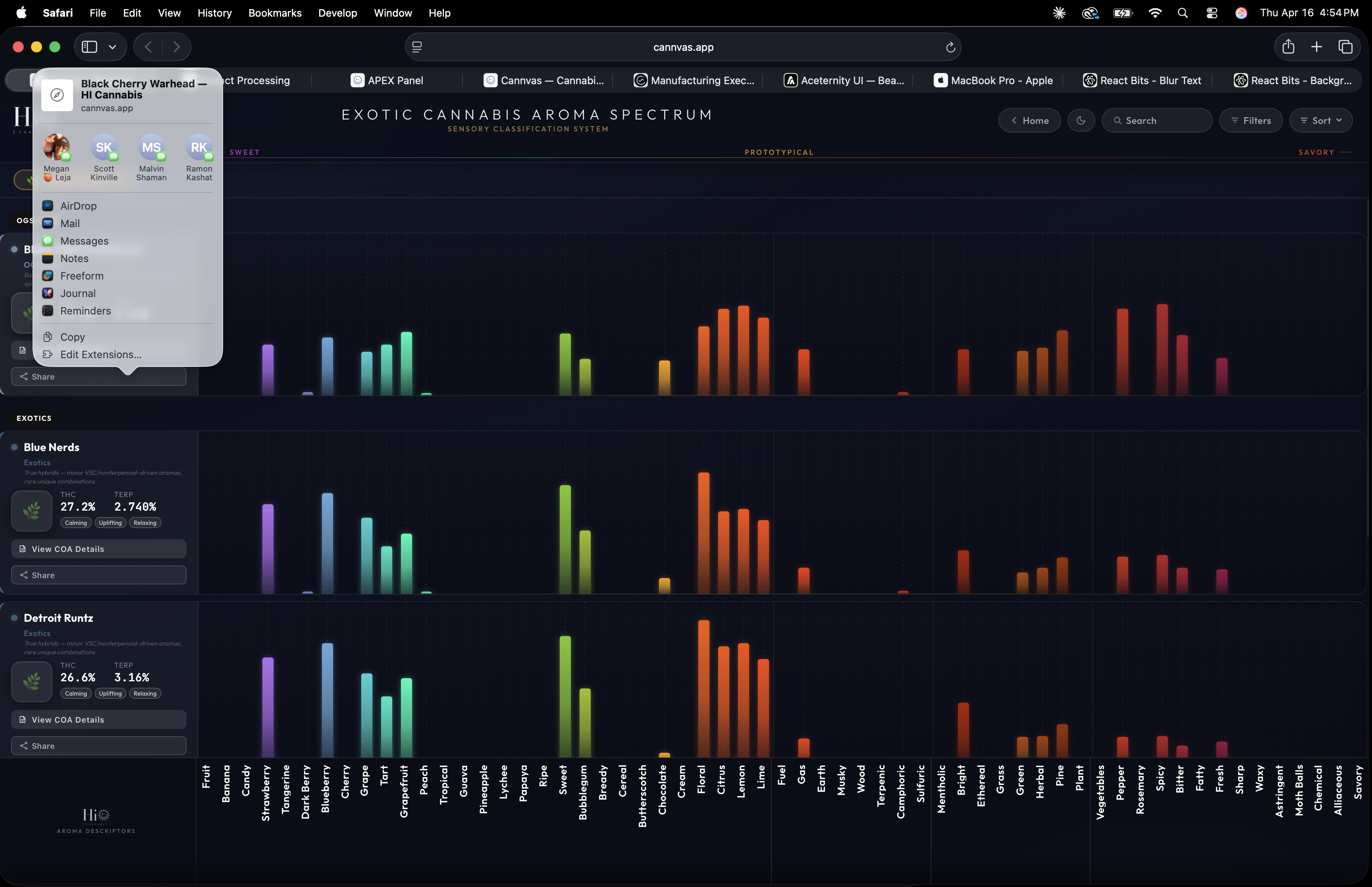1372x887 pixels.
Task: Share the Detroit Runtz strain
Action: [98, 745]
